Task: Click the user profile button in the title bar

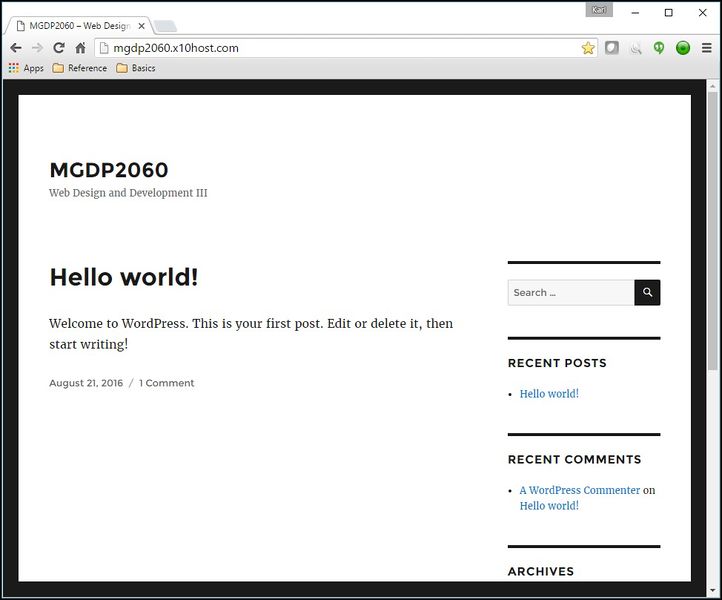Action: 599,10
